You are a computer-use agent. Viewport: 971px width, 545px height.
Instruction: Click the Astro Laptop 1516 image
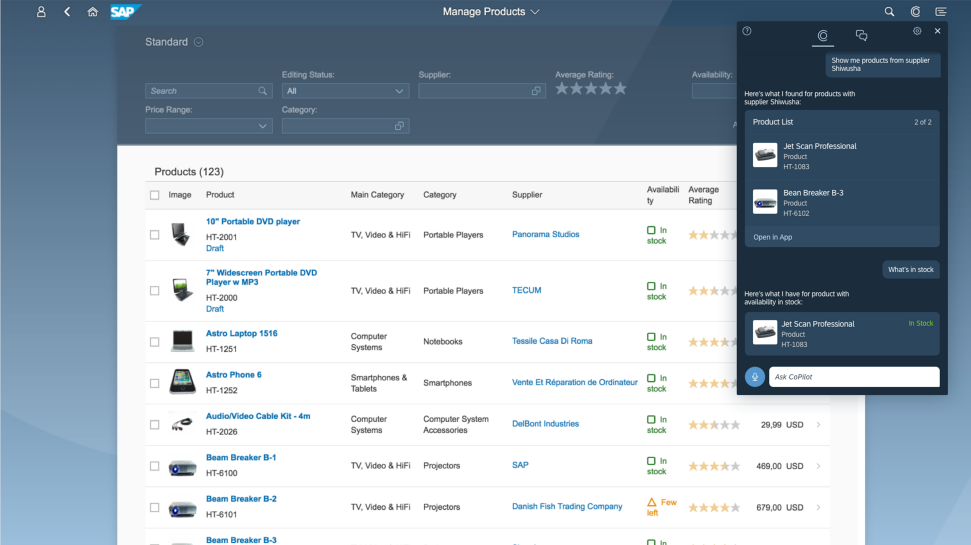point(183,341)
